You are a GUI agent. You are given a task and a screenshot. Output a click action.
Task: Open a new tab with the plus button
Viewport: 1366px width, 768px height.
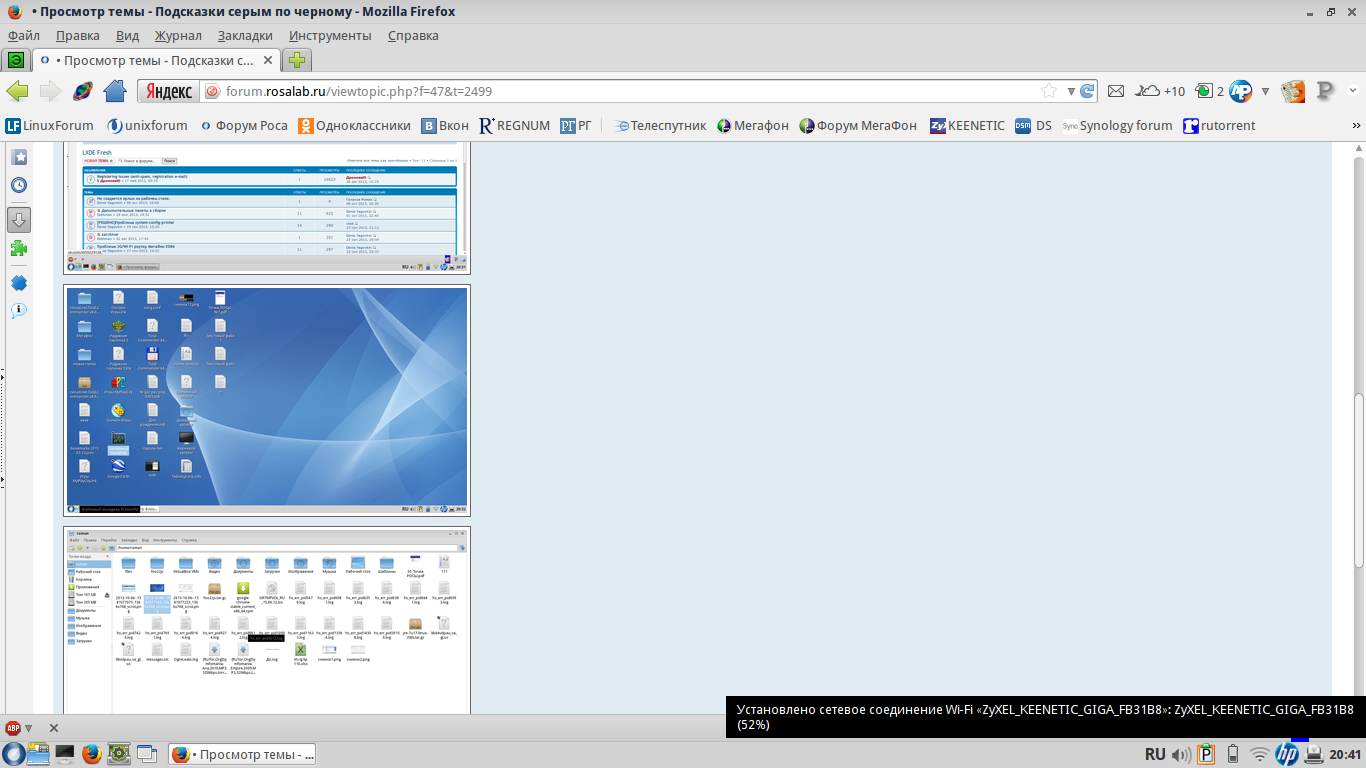pyautogui.click(x=296, y=60)
